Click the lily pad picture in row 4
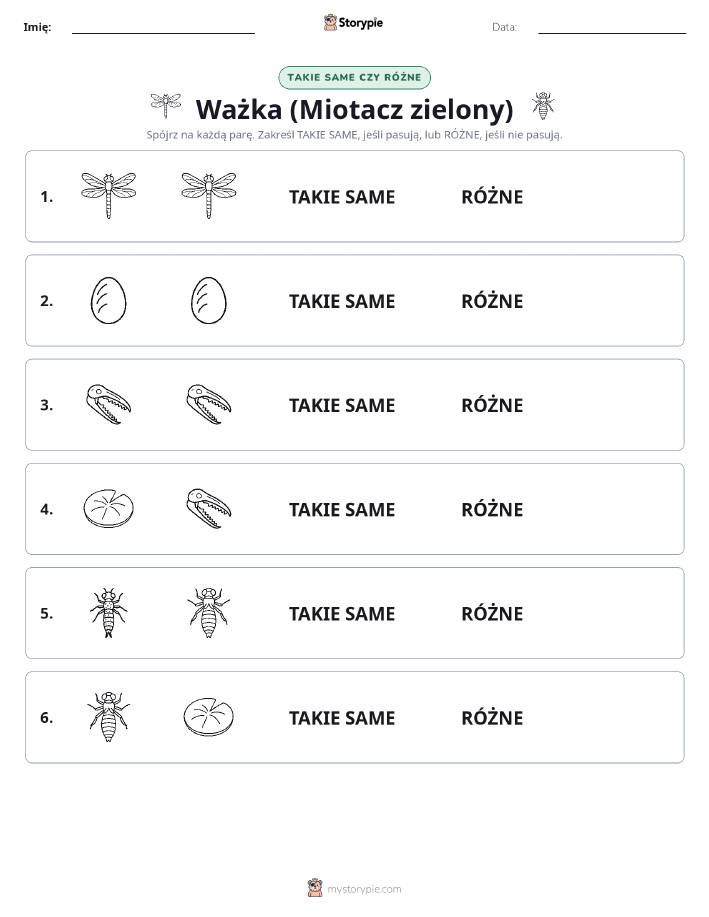This screenshot has width=709, height=917. [x=109, y=508]
